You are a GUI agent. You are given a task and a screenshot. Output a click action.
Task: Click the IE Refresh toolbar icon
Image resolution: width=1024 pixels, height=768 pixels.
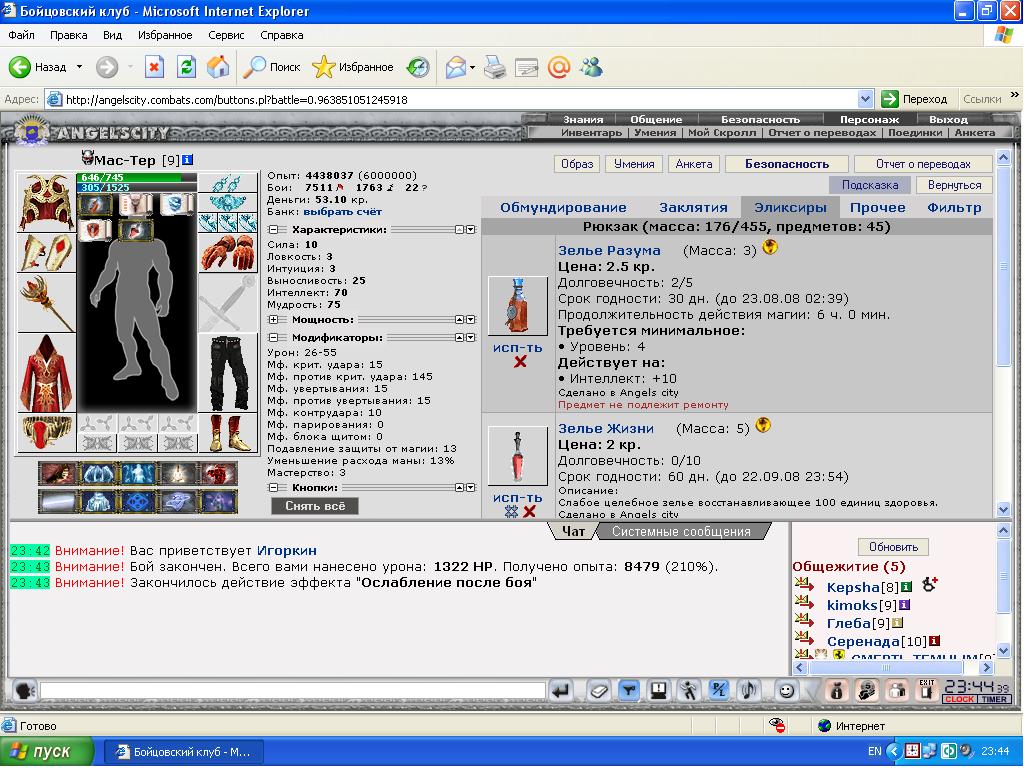coord(186,67)
